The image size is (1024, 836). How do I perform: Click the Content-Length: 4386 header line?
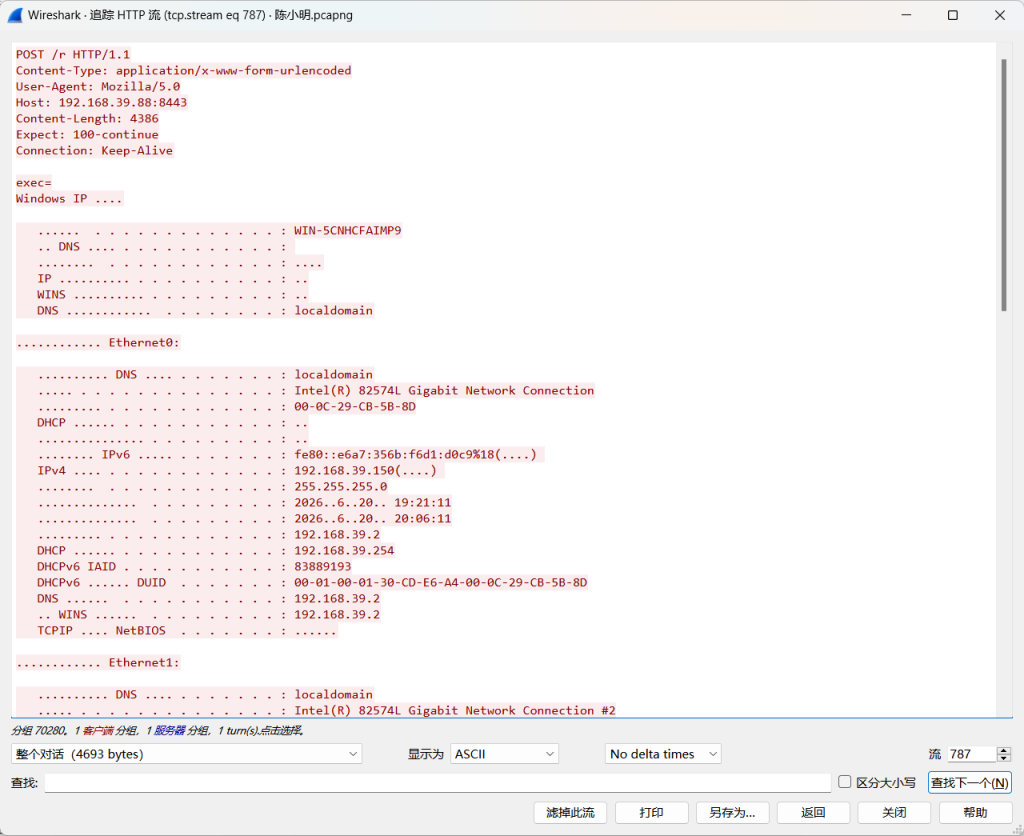(x=87, y=118)
